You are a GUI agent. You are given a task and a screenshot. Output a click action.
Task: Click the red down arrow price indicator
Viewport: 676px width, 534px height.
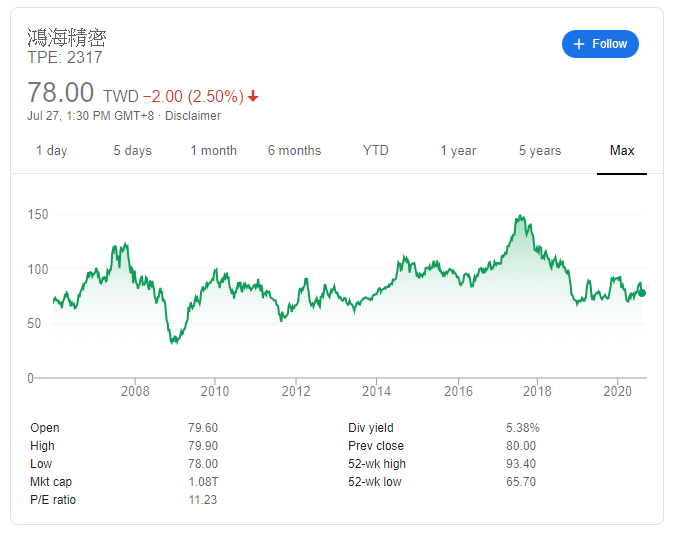pos(253,96)
